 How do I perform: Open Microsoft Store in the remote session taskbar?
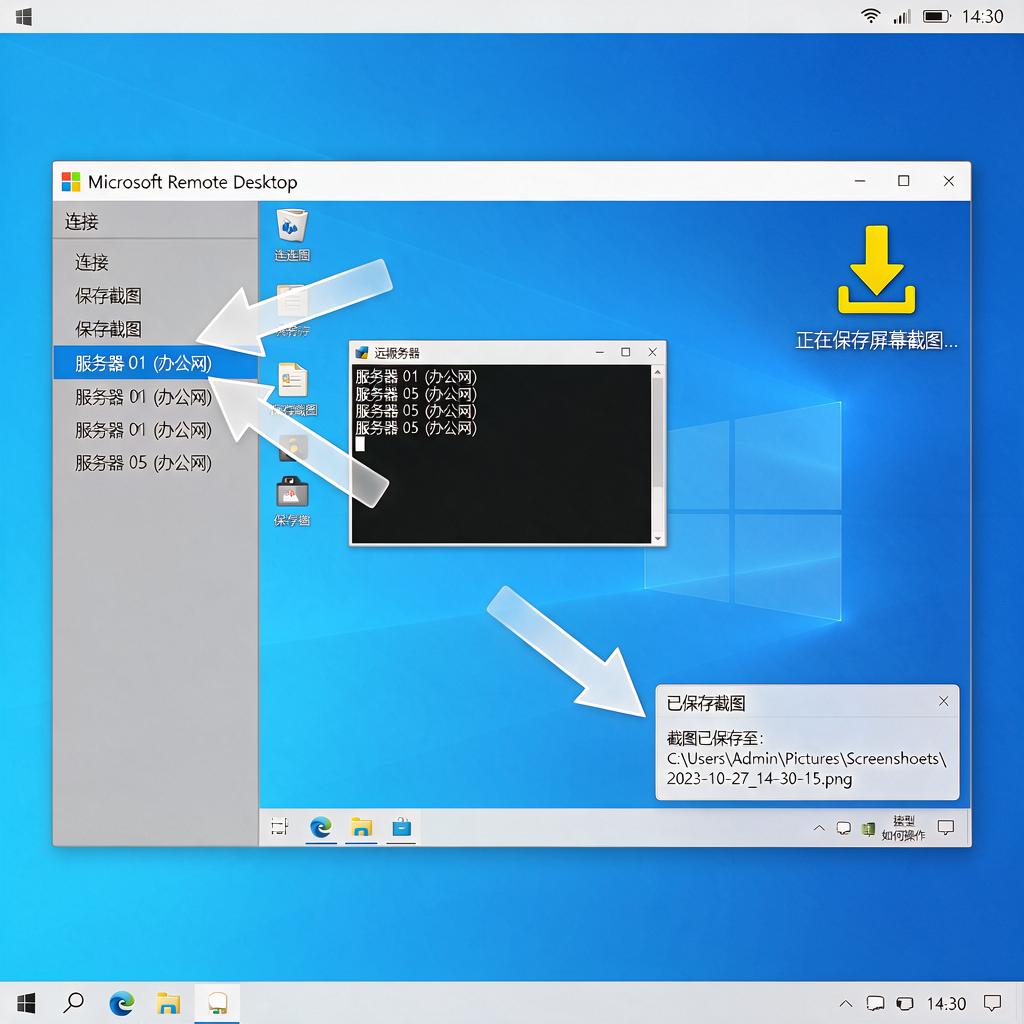tap(401, 827)
